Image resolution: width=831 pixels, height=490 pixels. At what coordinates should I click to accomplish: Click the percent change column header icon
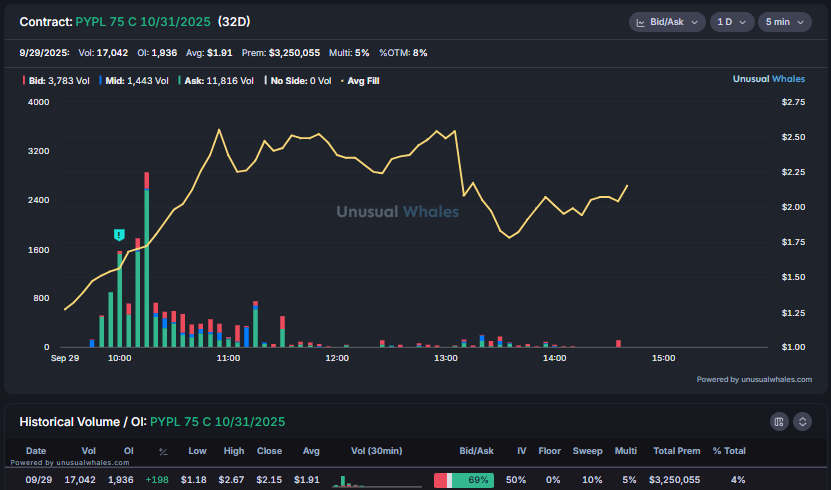click(x=163, y=452)
